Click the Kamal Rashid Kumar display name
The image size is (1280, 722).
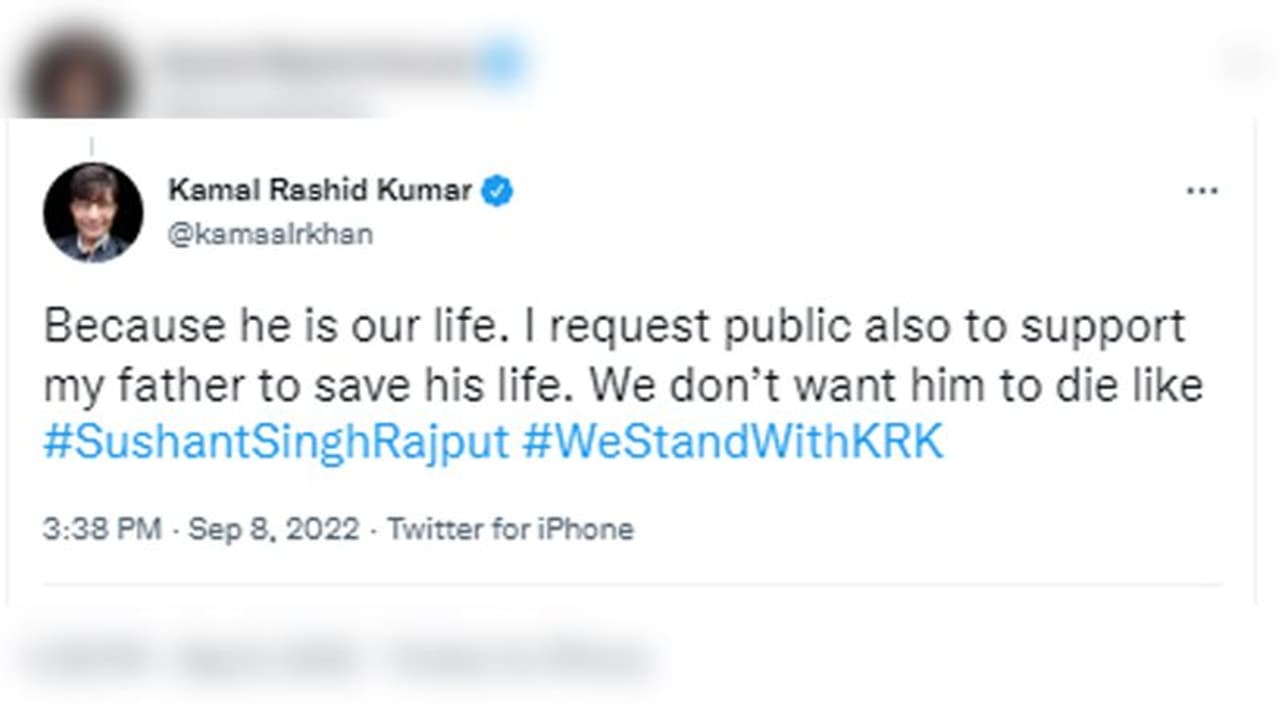320,190
